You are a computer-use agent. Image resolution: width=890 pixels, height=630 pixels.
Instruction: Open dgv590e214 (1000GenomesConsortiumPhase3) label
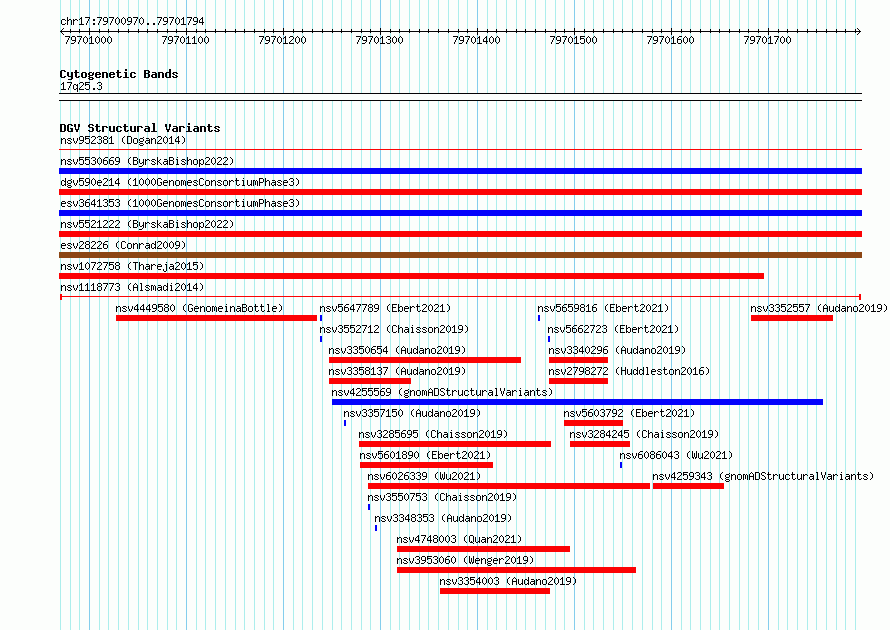coord(180,182)
